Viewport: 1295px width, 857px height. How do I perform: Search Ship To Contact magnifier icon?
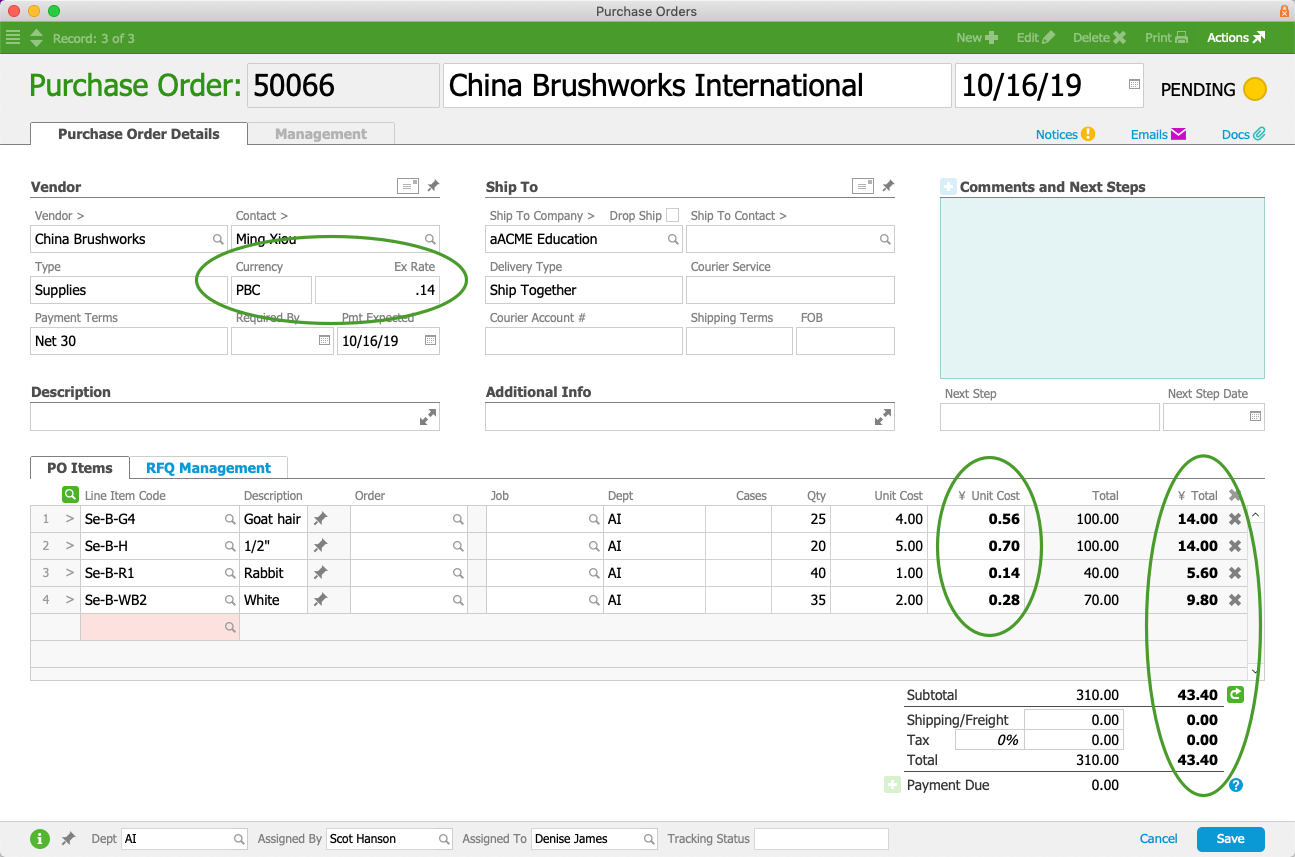point(884,240)
